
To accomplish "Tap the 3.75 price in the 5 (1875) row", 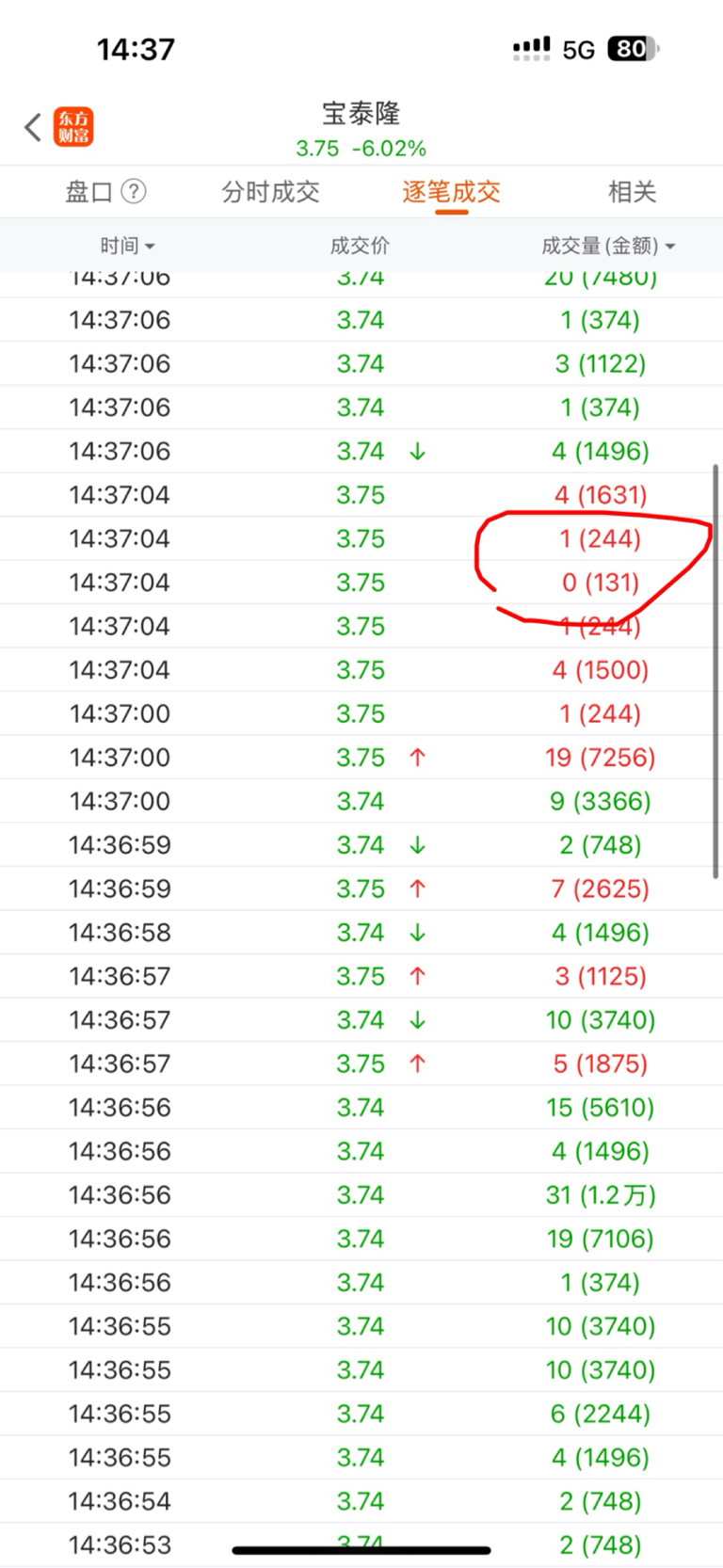I will coord(361,1064).
